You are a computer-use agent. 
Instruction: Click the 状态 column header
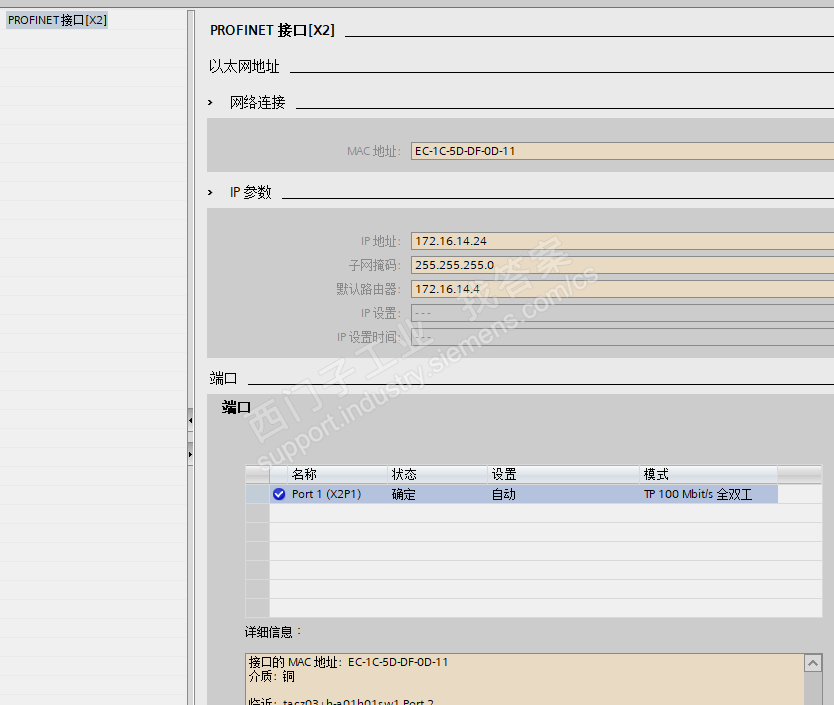point(437,474)
